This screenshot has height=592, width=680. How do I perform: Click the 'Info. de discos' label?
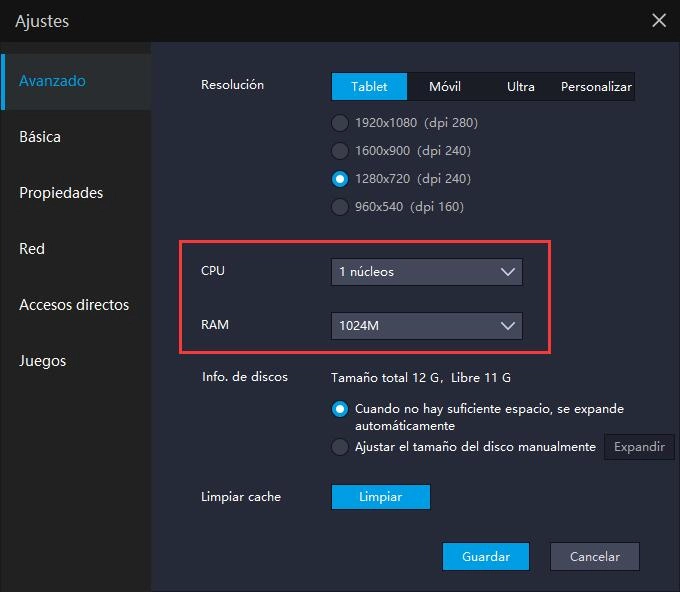click(x=245, y=376)
